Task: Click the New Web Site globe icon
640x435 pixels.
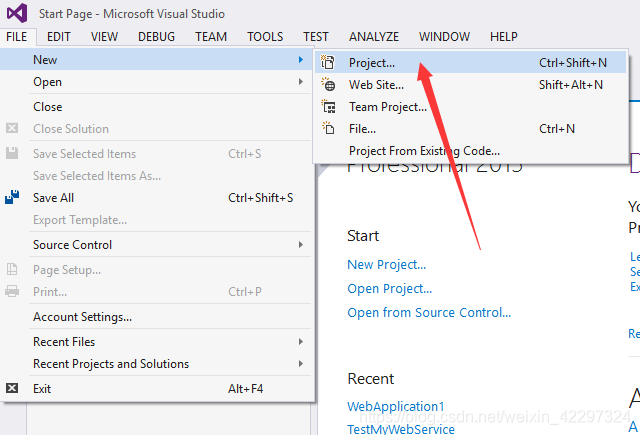Action: click(328, 84)
